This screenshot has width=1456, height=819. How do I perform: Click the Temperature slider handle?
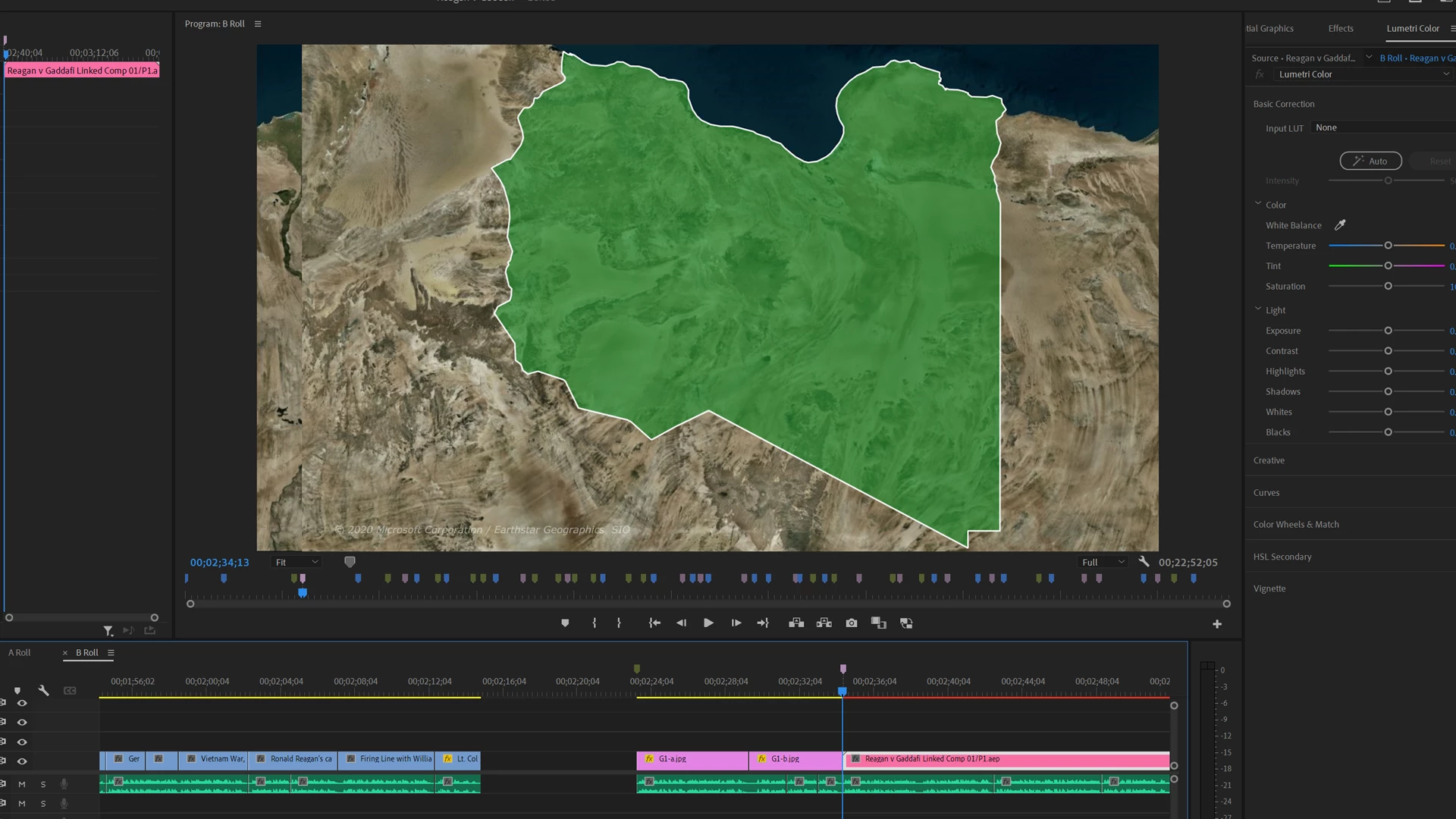coord(1388,246)
